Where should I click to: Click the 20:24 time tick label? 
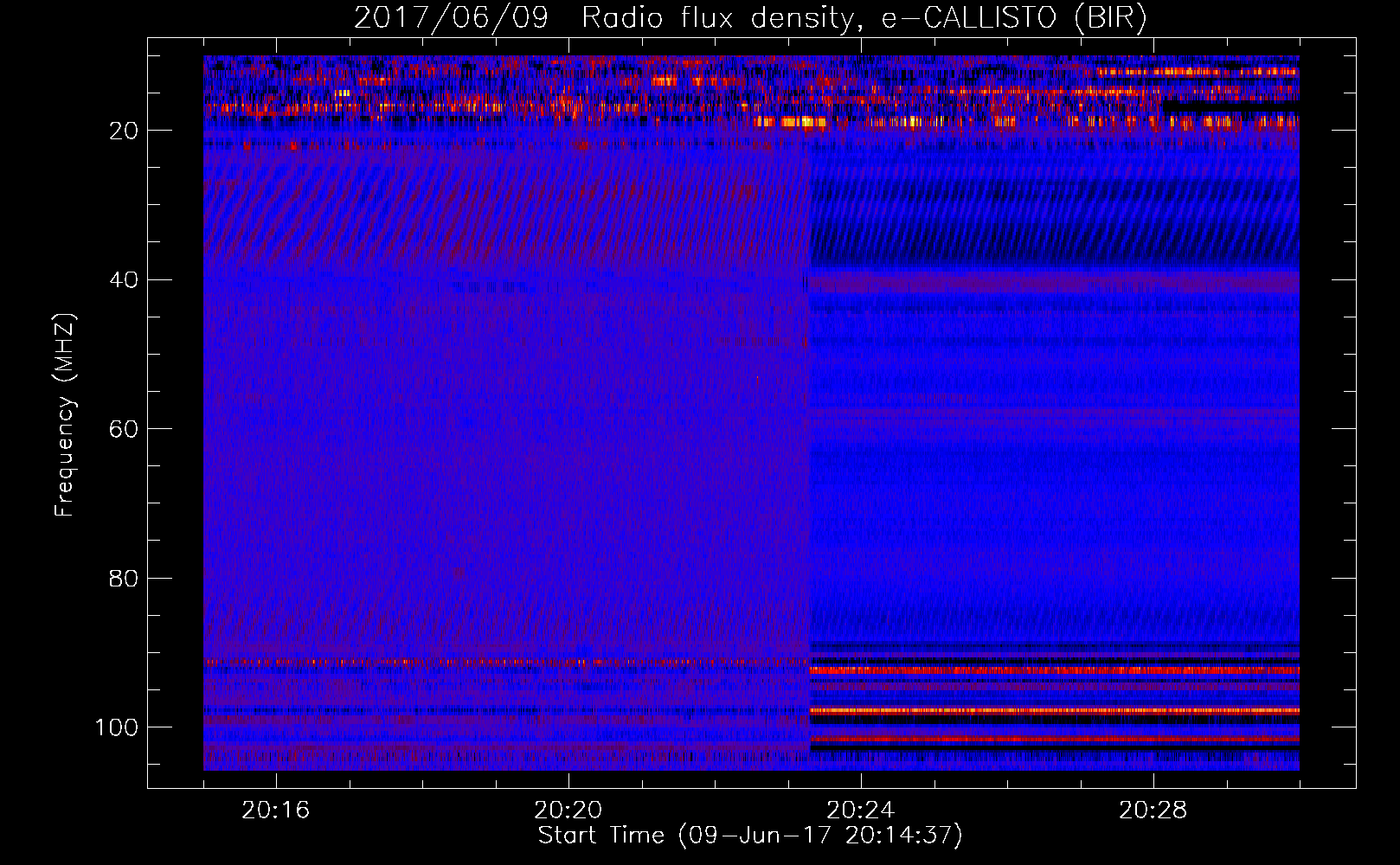tap(861, 811)
